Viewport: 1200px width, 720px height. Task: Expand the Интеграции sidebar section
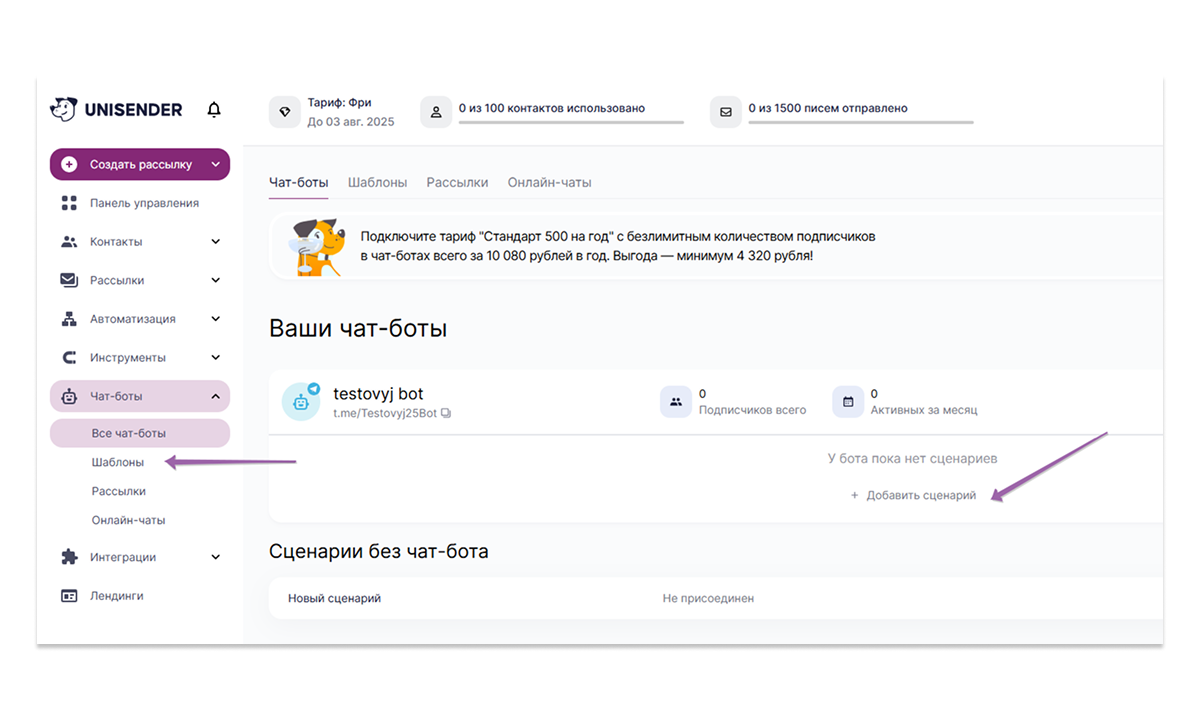tap(215, 558)
